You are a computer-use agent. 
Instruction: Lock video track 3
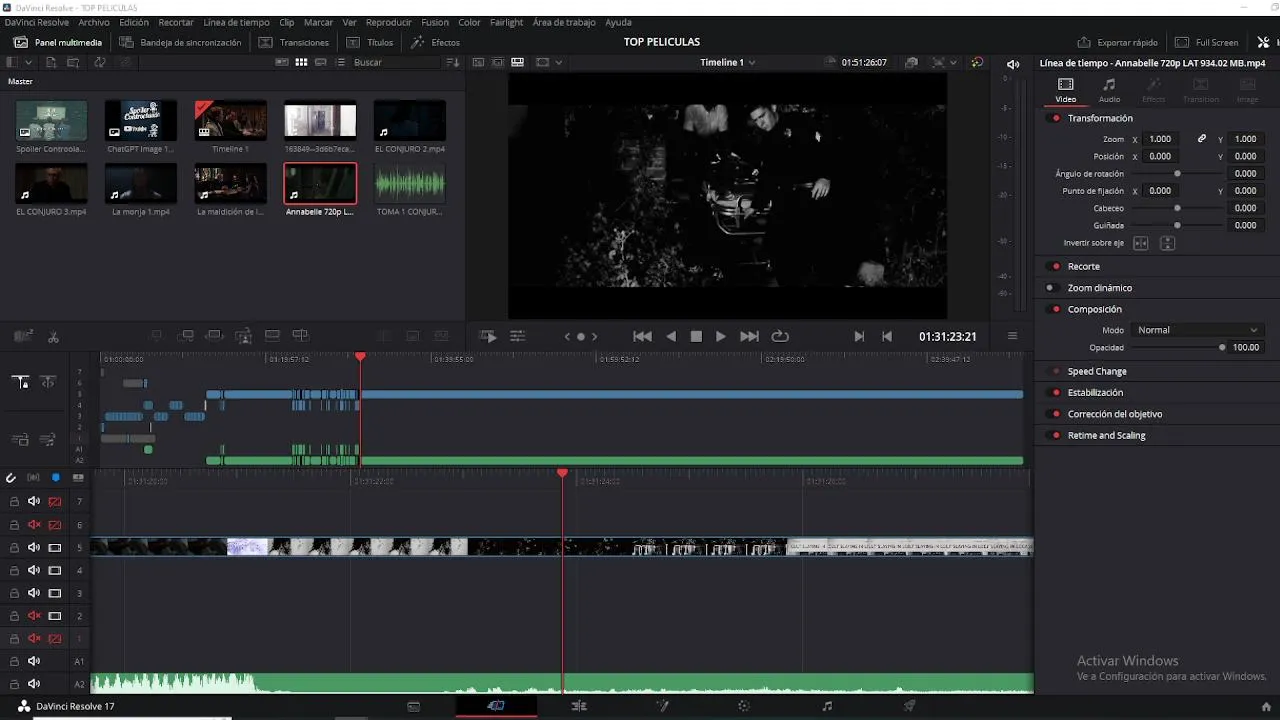pyautogui.click(x=14, y=593)
